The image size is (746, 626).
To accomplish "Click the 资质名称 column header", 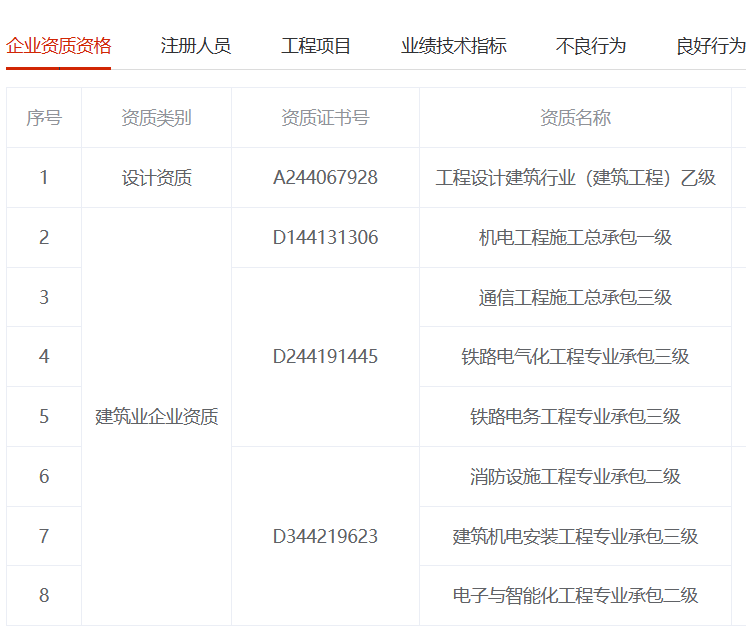I will coord(575,118).
